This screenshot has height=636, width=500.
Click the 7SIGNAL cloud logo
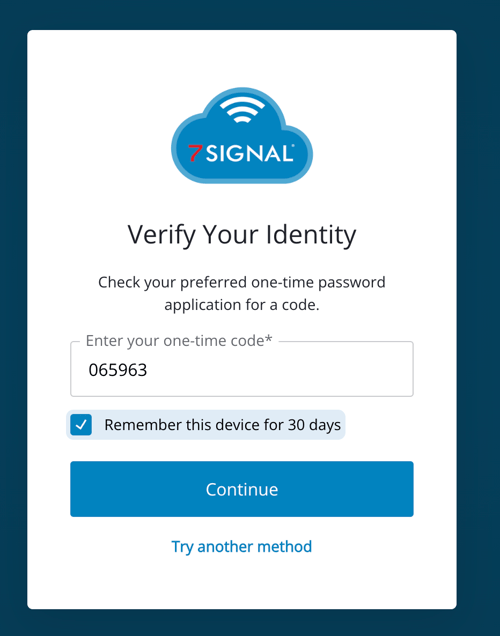(242, 135)
